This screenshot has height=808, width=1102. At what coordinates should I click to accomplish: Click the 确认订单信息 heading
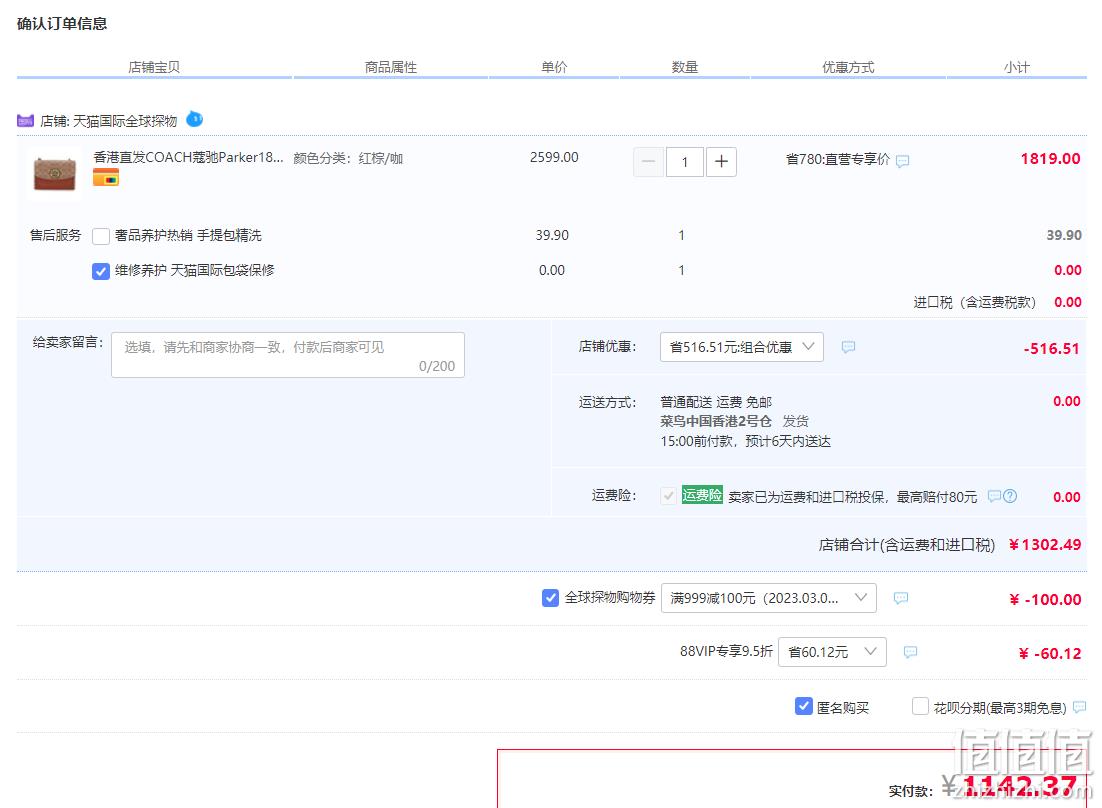pyautogui.click(x=62, y=24)
